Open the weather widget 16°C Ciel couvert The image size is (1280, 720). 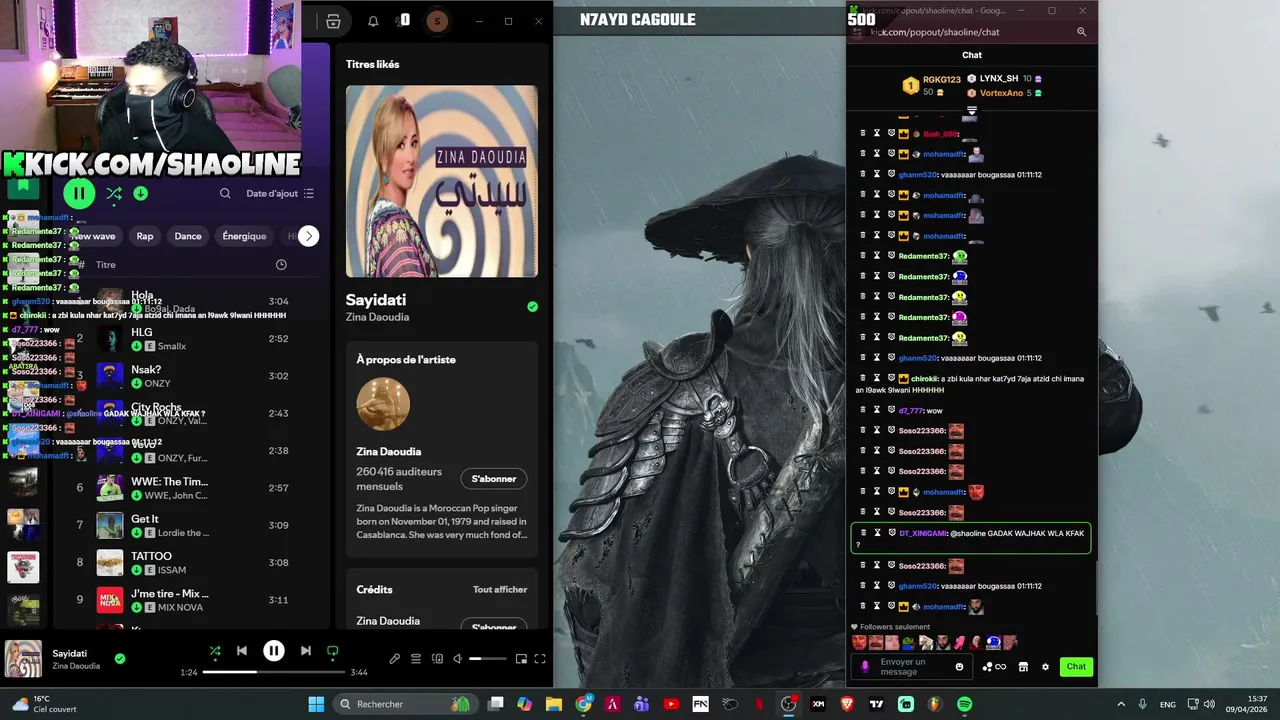[x=43, y=704]
